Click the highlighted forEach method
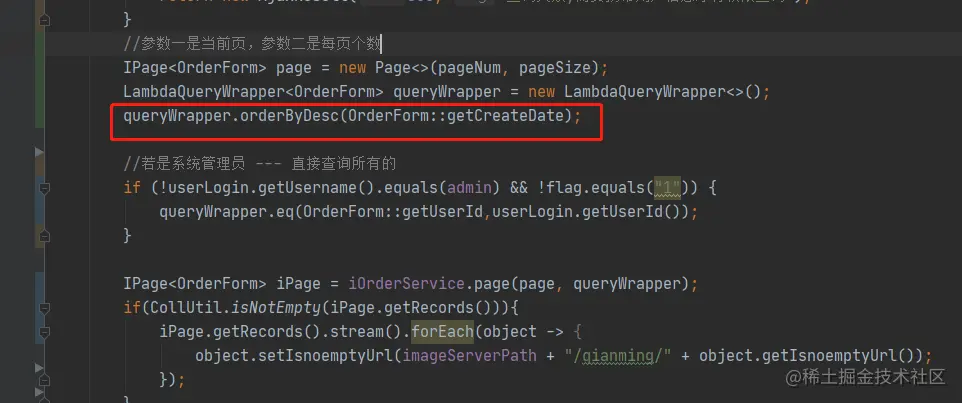The image size is (962, 403). [442, 332]
